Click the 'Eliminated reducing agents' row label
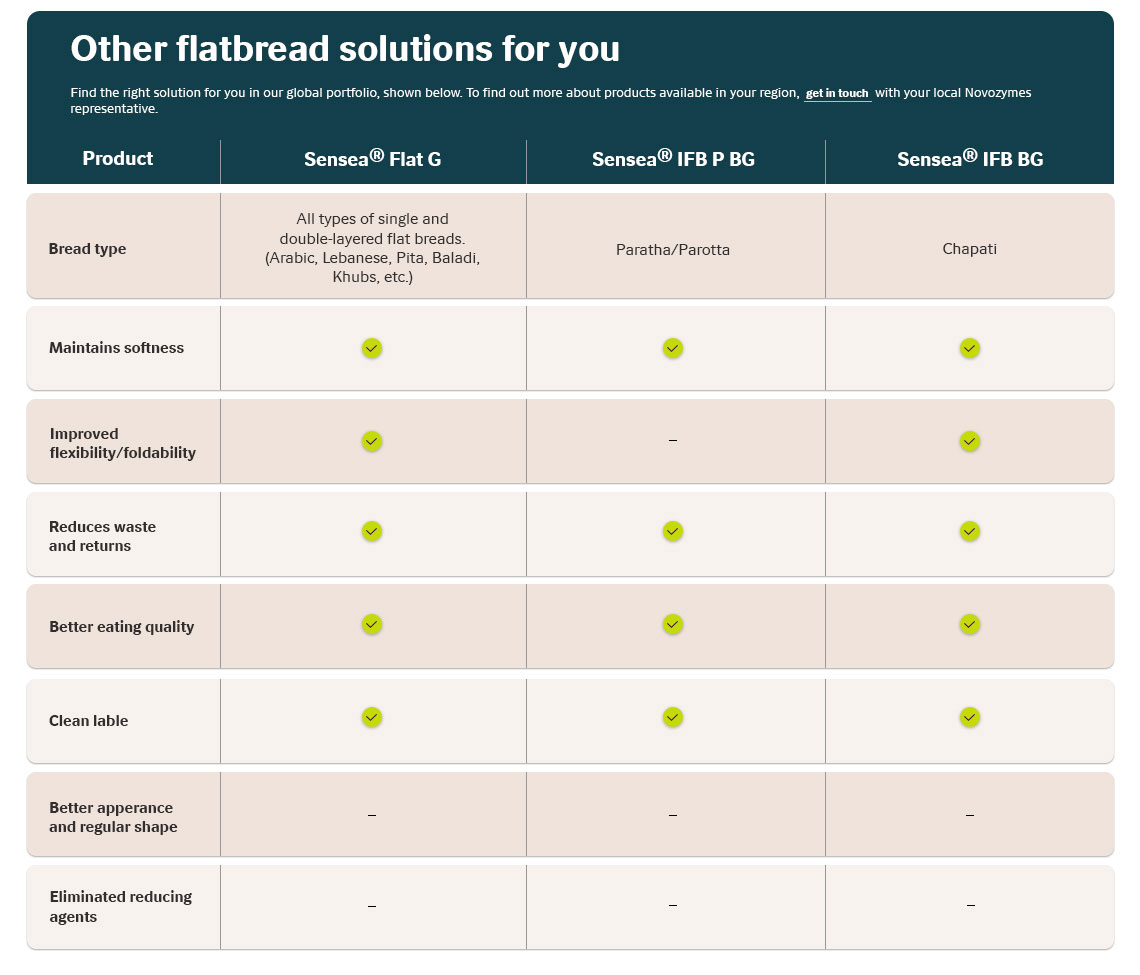The image size is (1140, 975). 121,907
